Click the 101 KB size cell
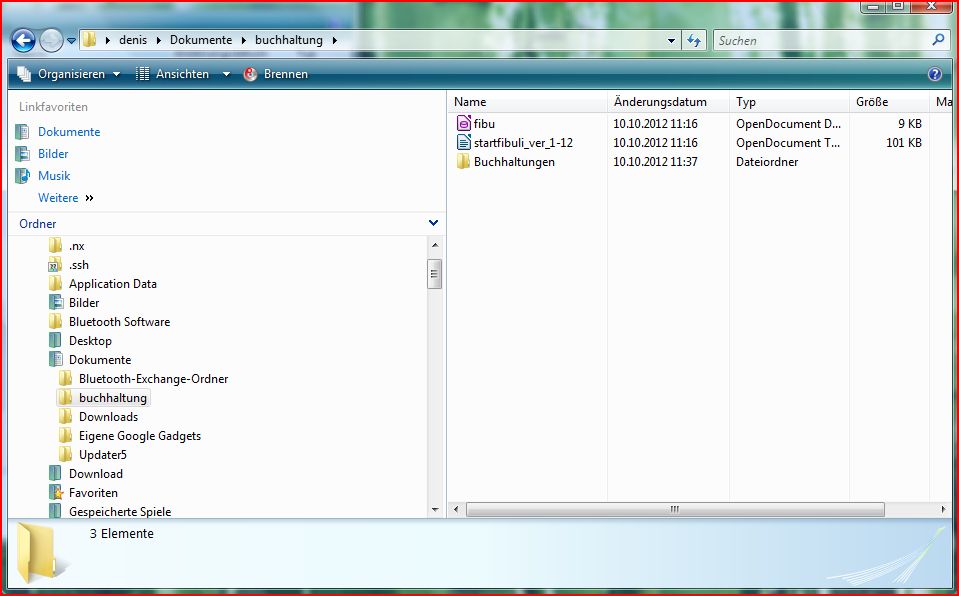Viewport: 959px width, 596px height. [x=903, y=143]
